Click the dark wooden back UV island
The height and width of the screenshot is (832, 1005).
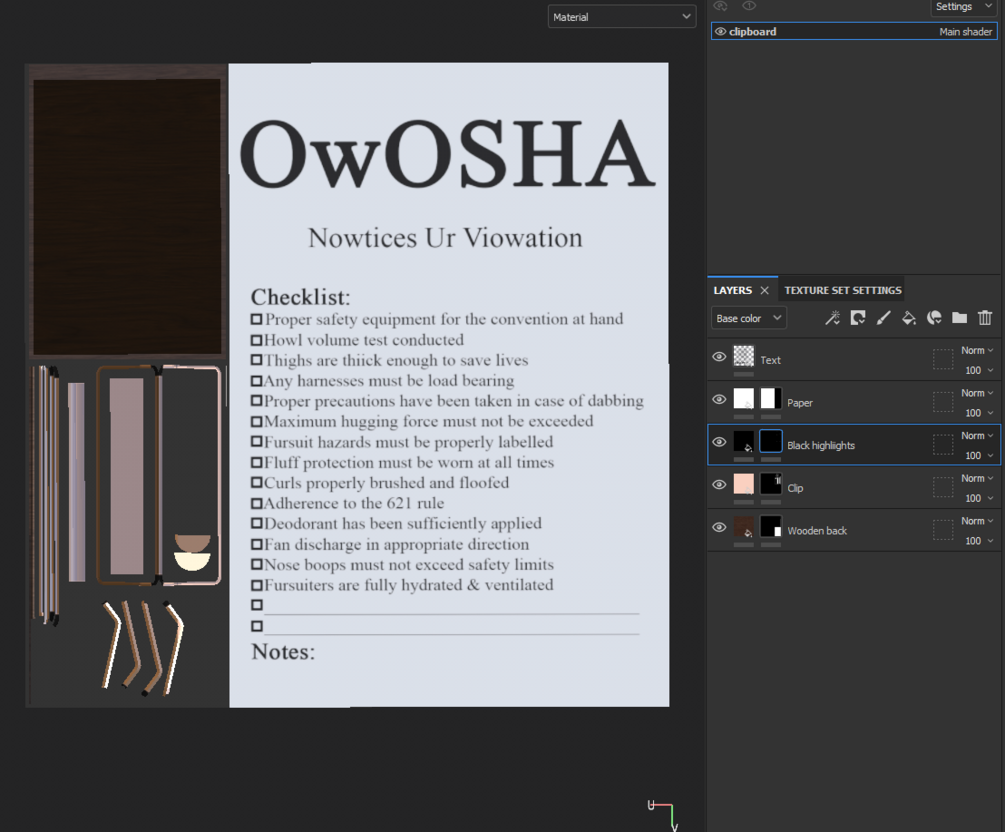(127, 216)
